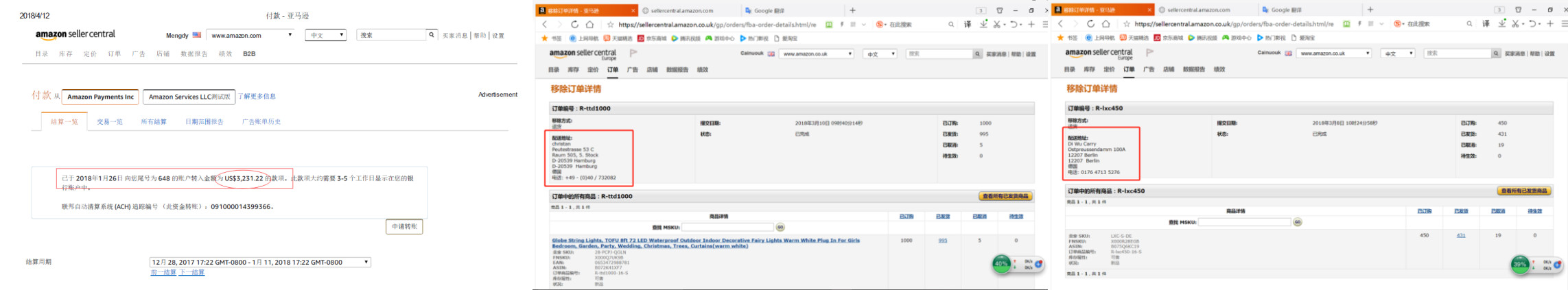Click the home icon in the R-ttd1000 browser window
Screen dimensions: 1568x290
click(x=589, y=24)
